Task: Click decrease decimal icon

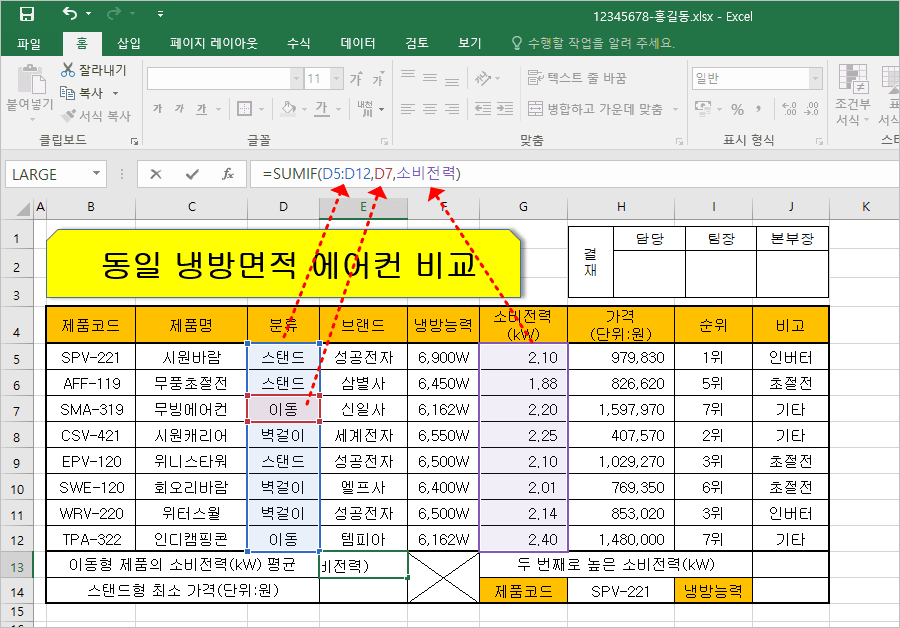Action: coord(812,108)
